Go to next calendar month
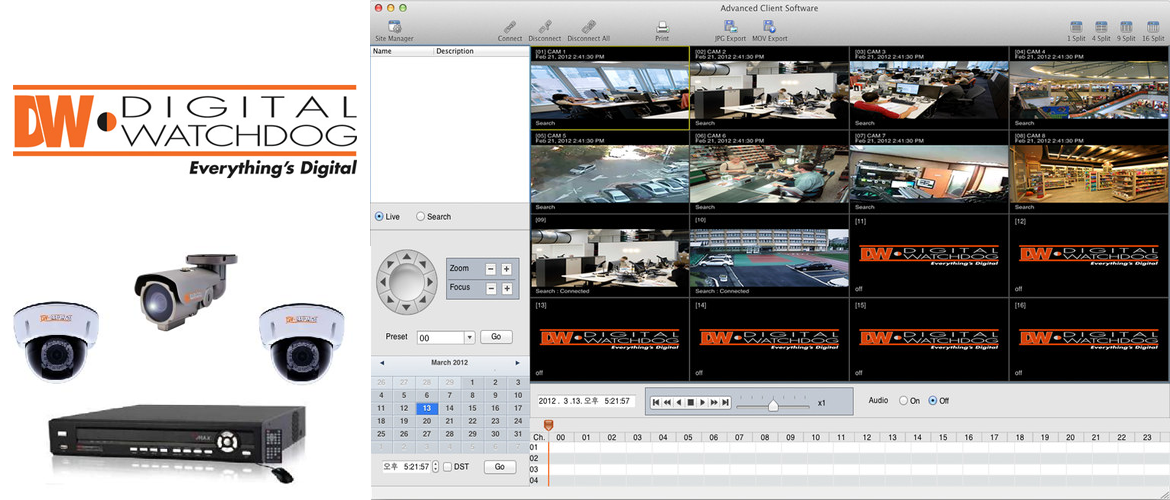This screenshot has height=500, width=1170. click(517, 363)
